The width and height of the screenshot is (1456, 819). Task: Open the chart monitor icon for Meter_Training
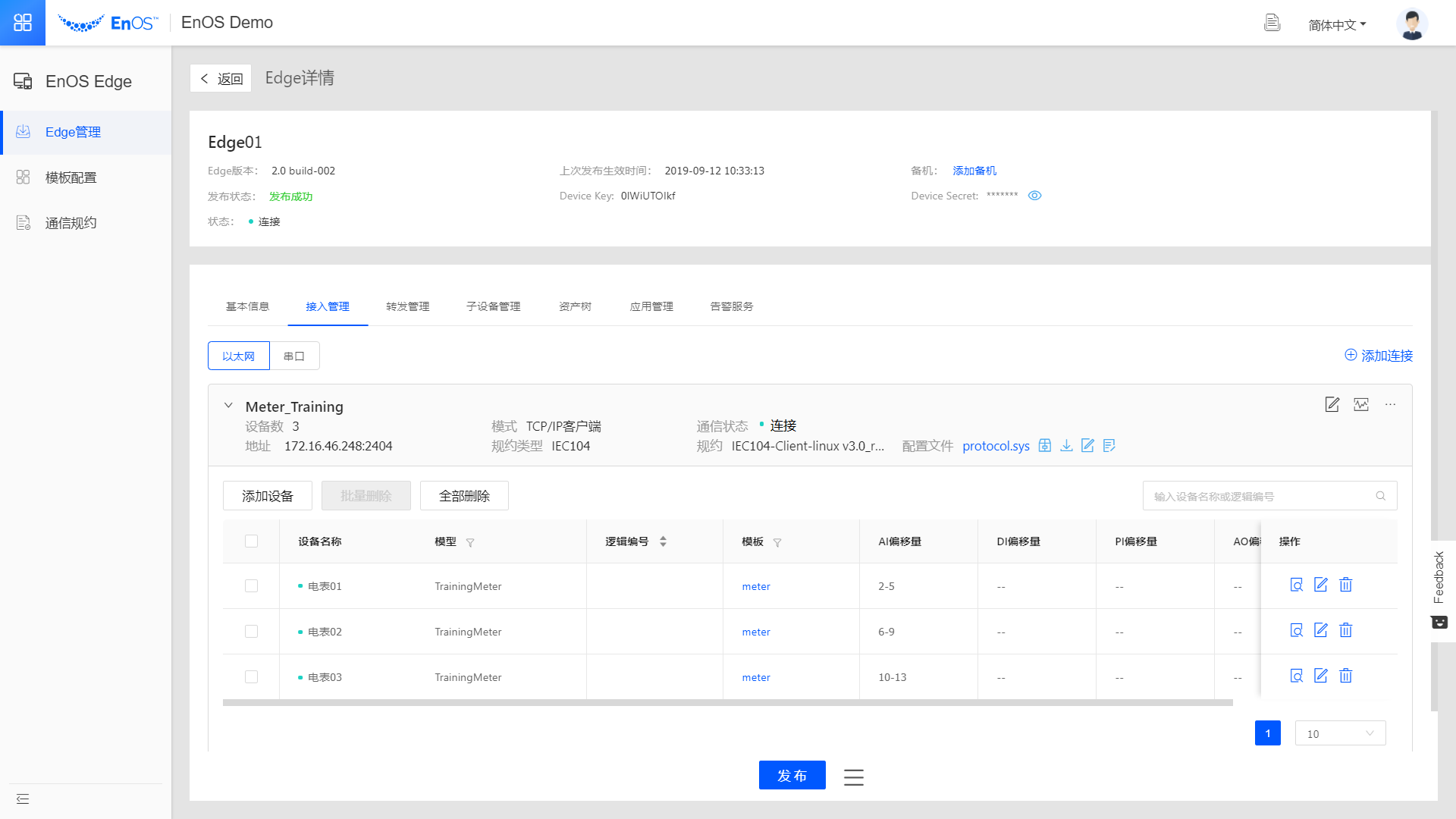tap(1361, 404)
